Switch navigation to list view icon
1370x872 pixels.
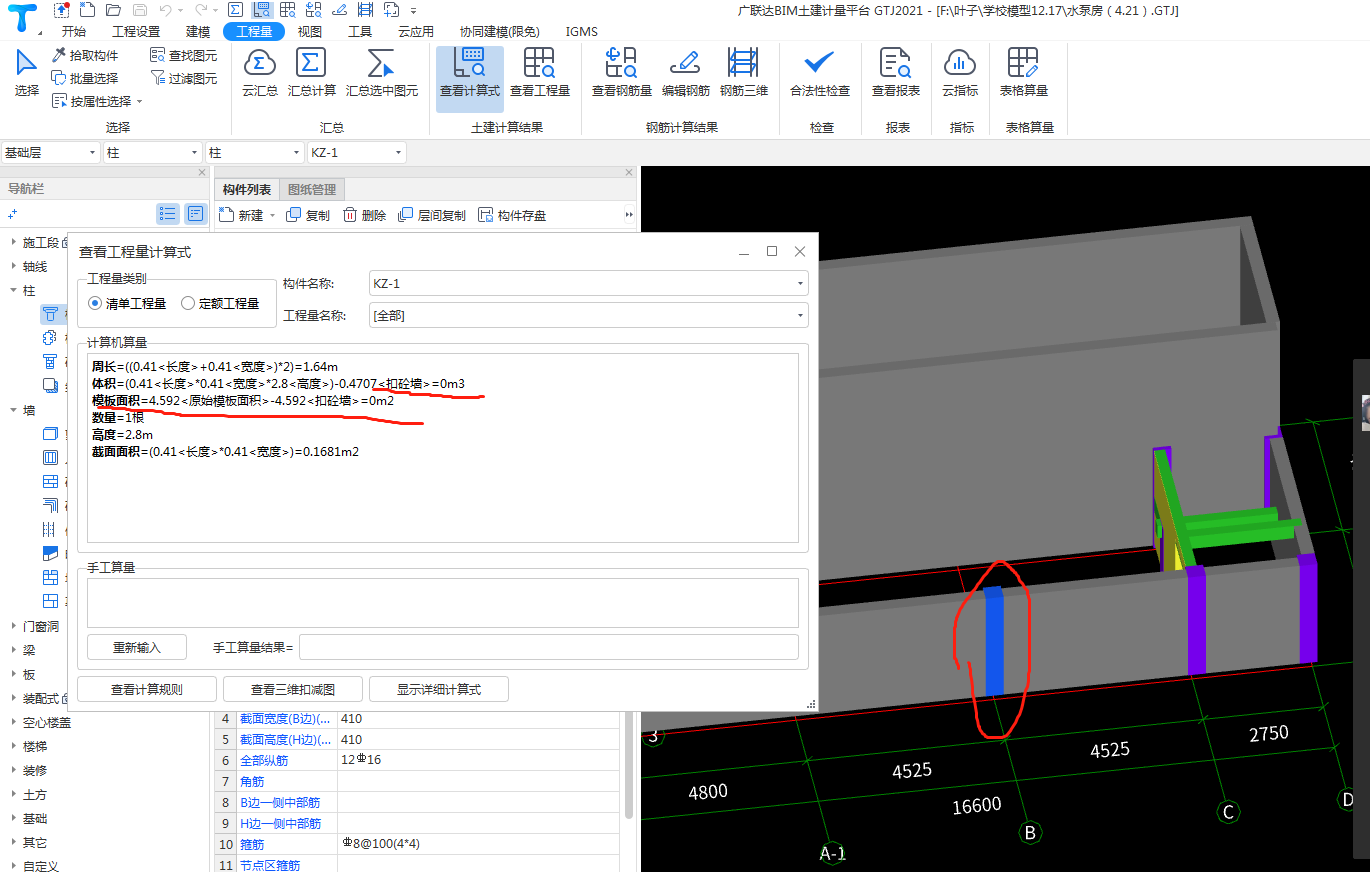[x=168, y=213]
